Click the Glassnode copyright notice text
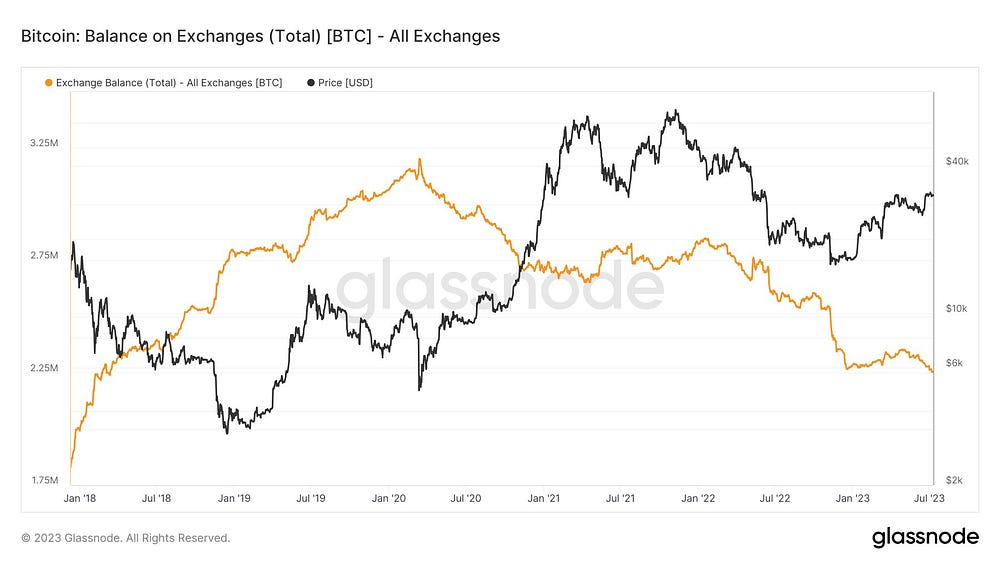1000x563 pixels. [126, 538]
